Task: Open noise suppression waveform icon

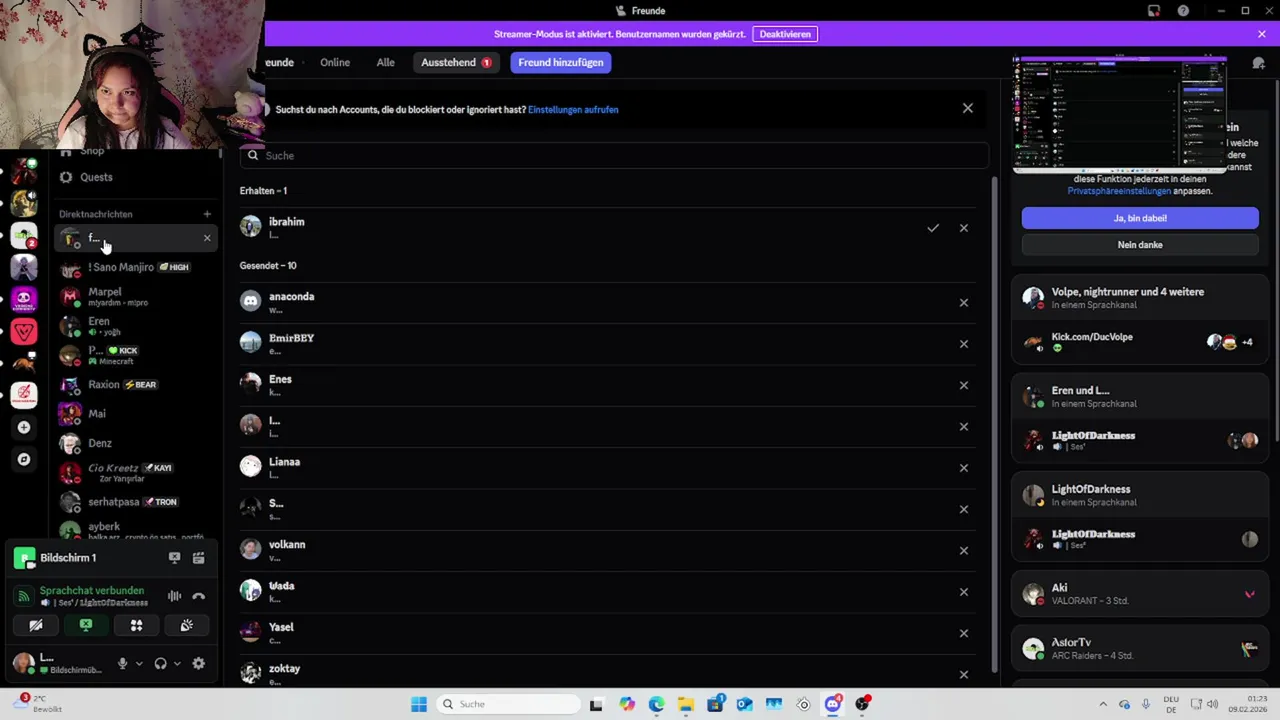Action: pos(174,596)
